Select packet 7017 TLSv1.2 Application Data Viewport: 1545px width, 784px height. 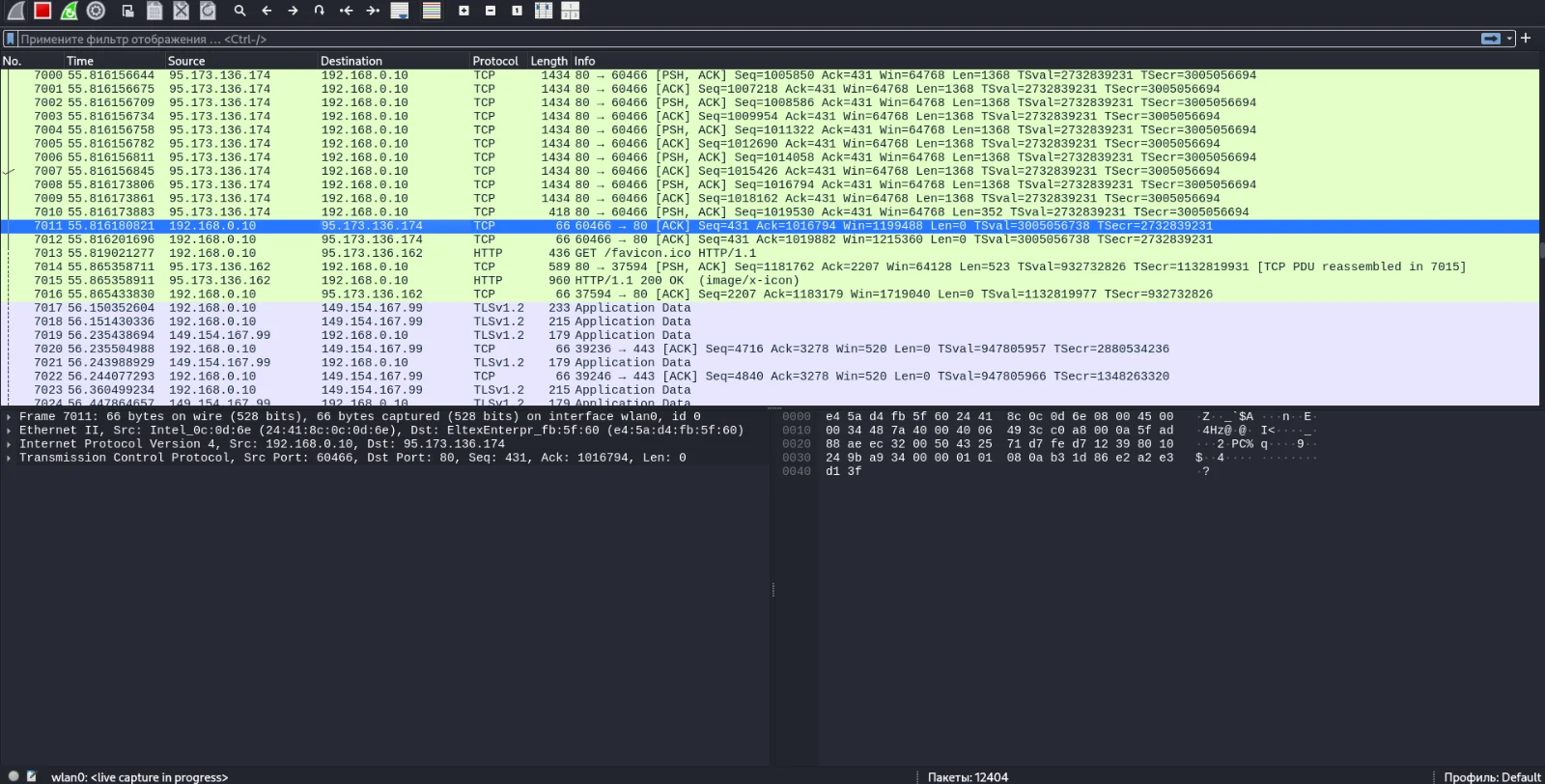tap(770, 308)
